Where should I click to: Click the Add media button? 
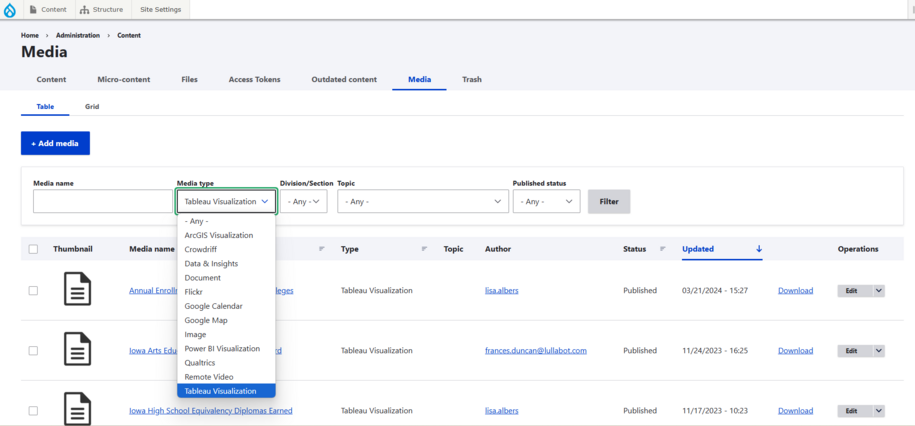(x=55, y=143)
